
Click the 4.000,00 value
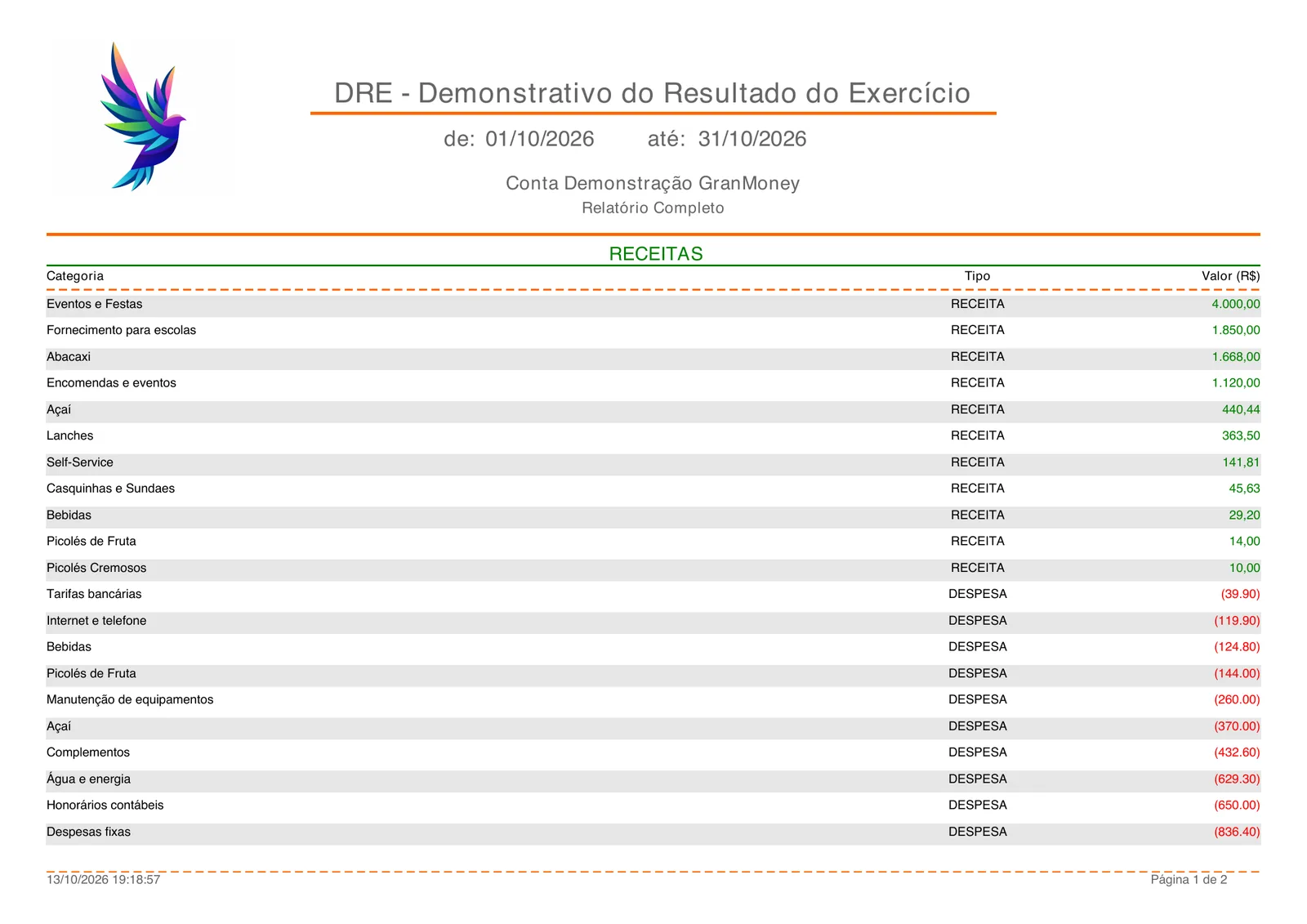click(x=1235, y=304)
